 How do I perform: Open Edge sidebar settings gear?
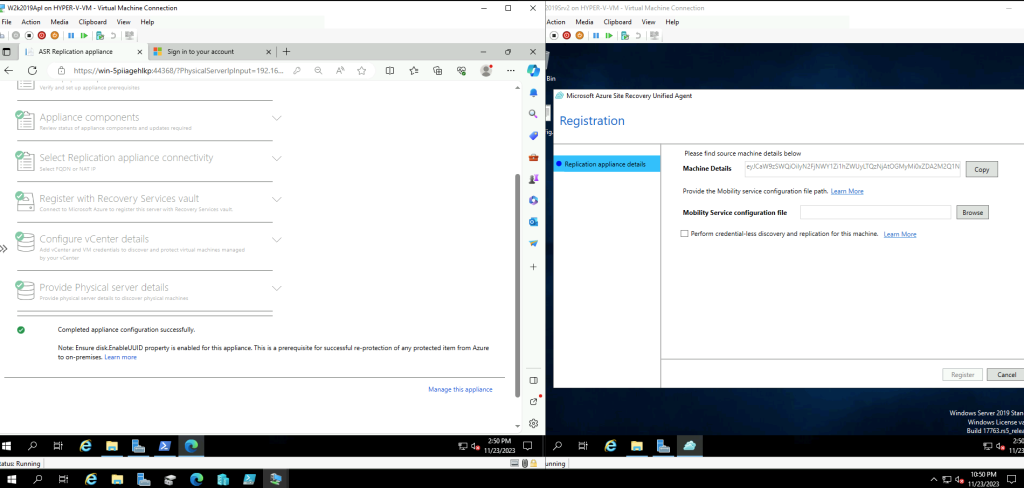click(534, 423)
